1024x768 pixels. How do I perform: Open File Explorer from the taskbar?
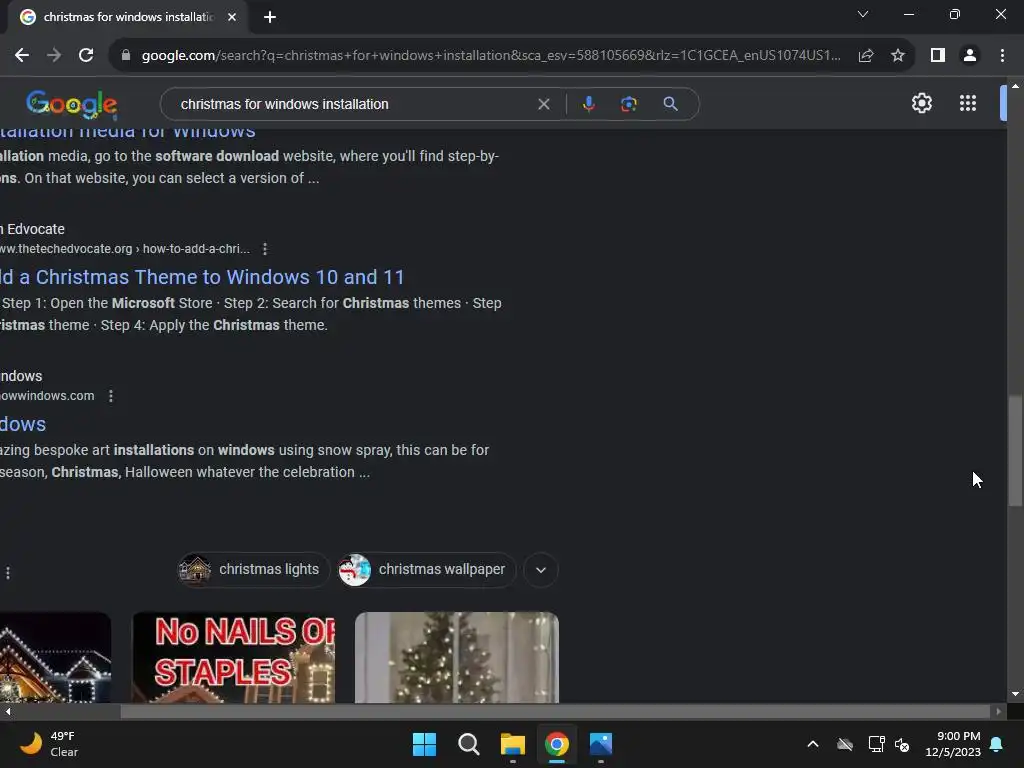[x=513, y=744]
